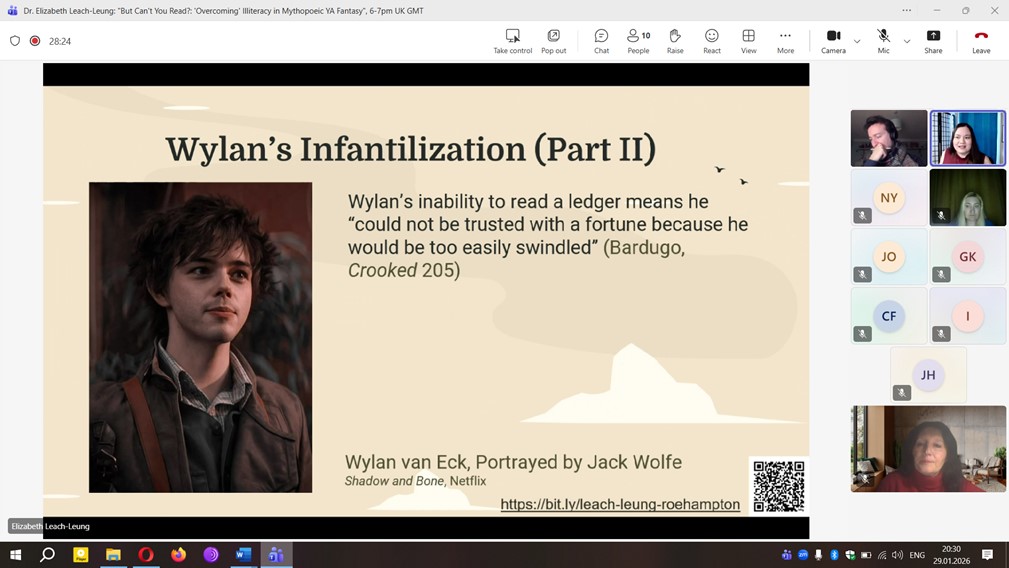Toggle the Camera on or off

point(833,41)
